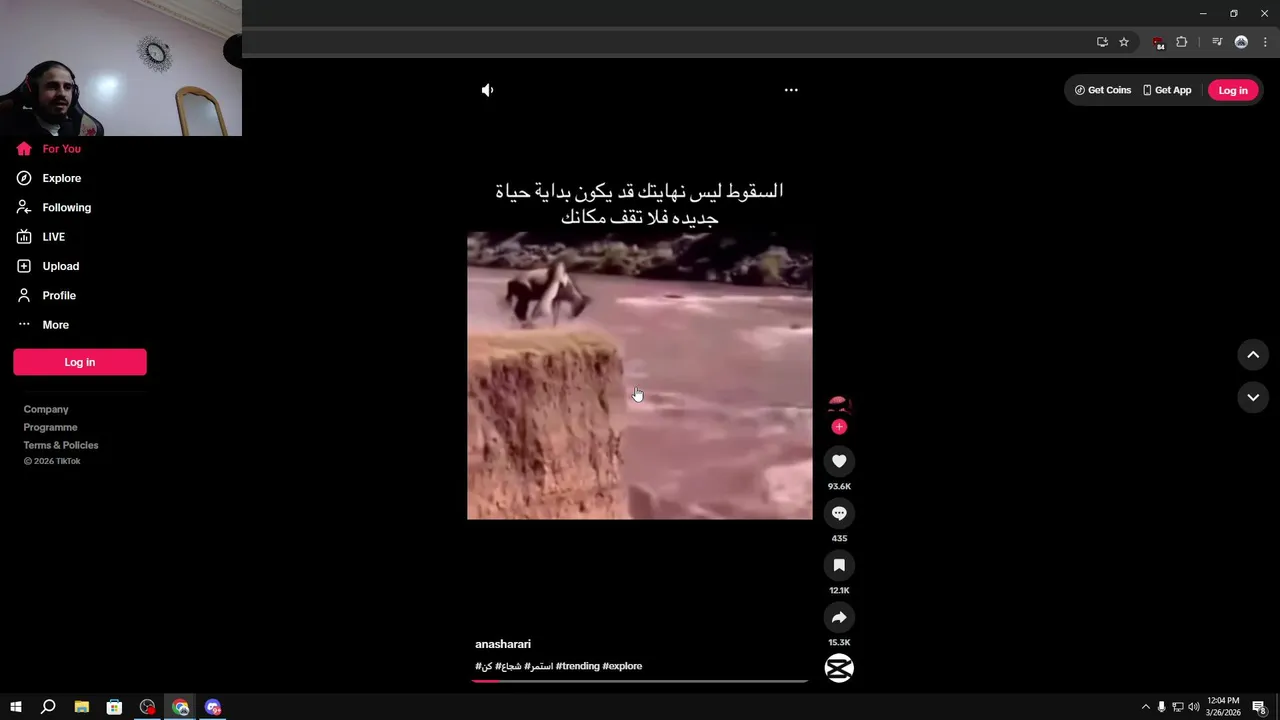Image resolution: width=1280 pixels, height=720 pixels.
Task: Click Get Coins in the top bar
Action: click(1103, 90)
